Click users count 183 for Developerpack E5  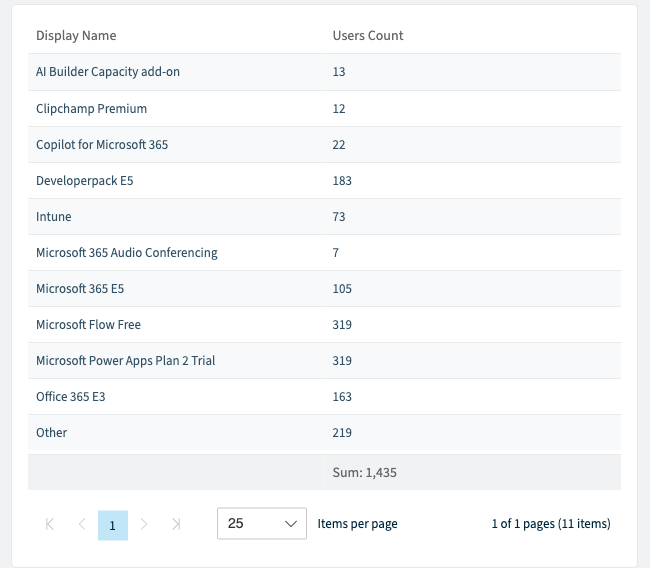tap(342, 181)
